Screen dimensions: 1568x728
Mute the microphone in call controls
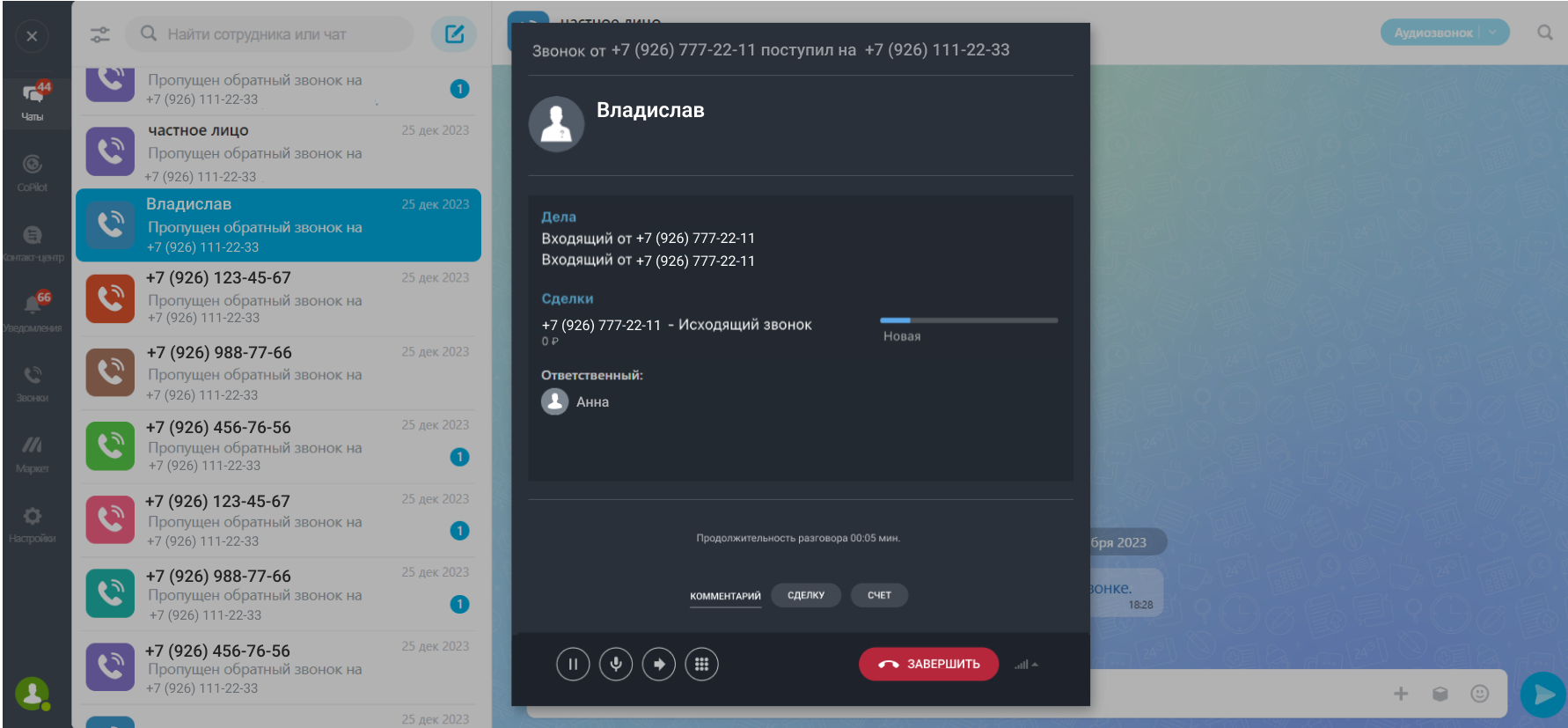[x=616, y=665]
